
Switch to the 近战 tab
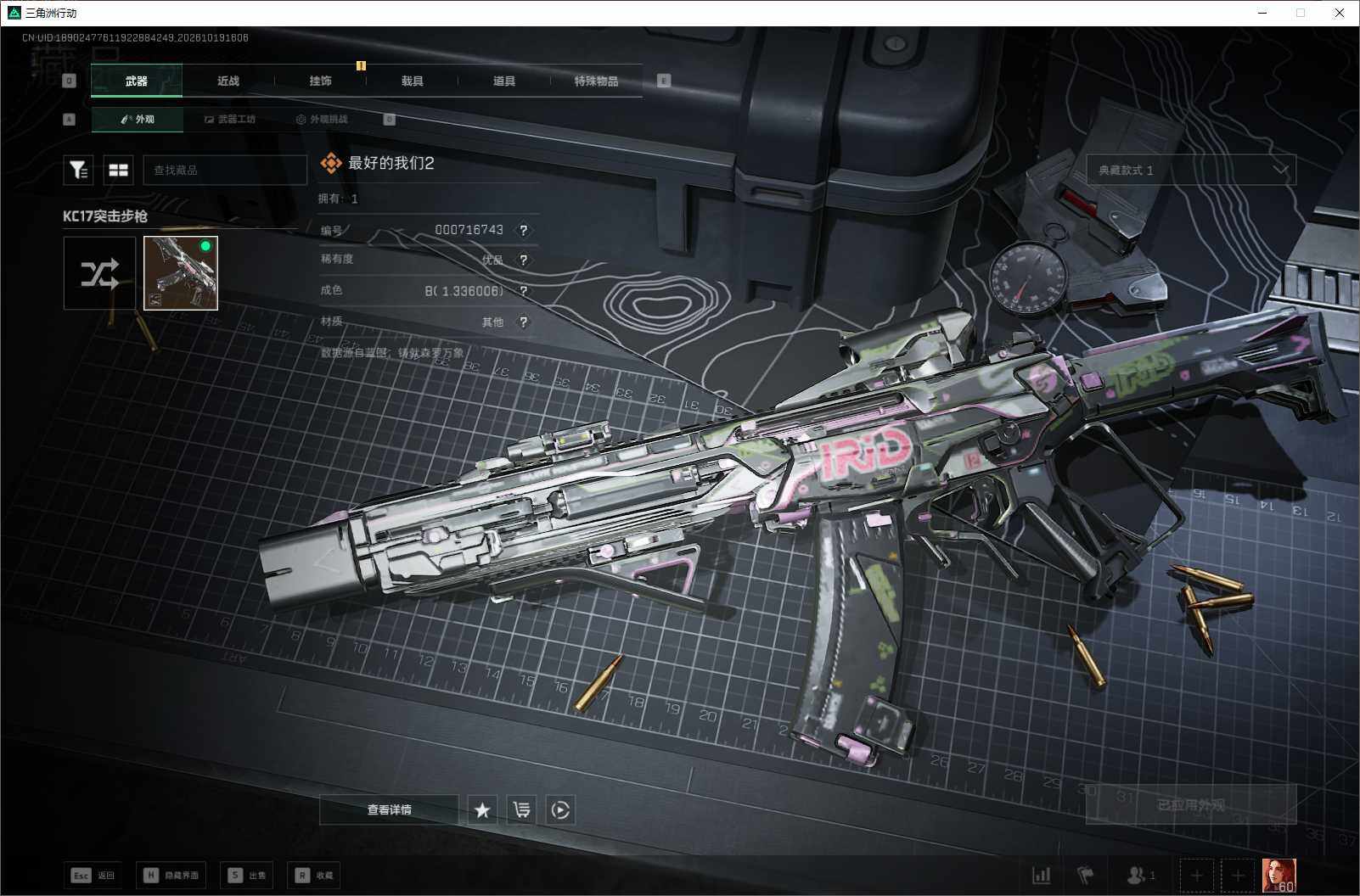228,81
